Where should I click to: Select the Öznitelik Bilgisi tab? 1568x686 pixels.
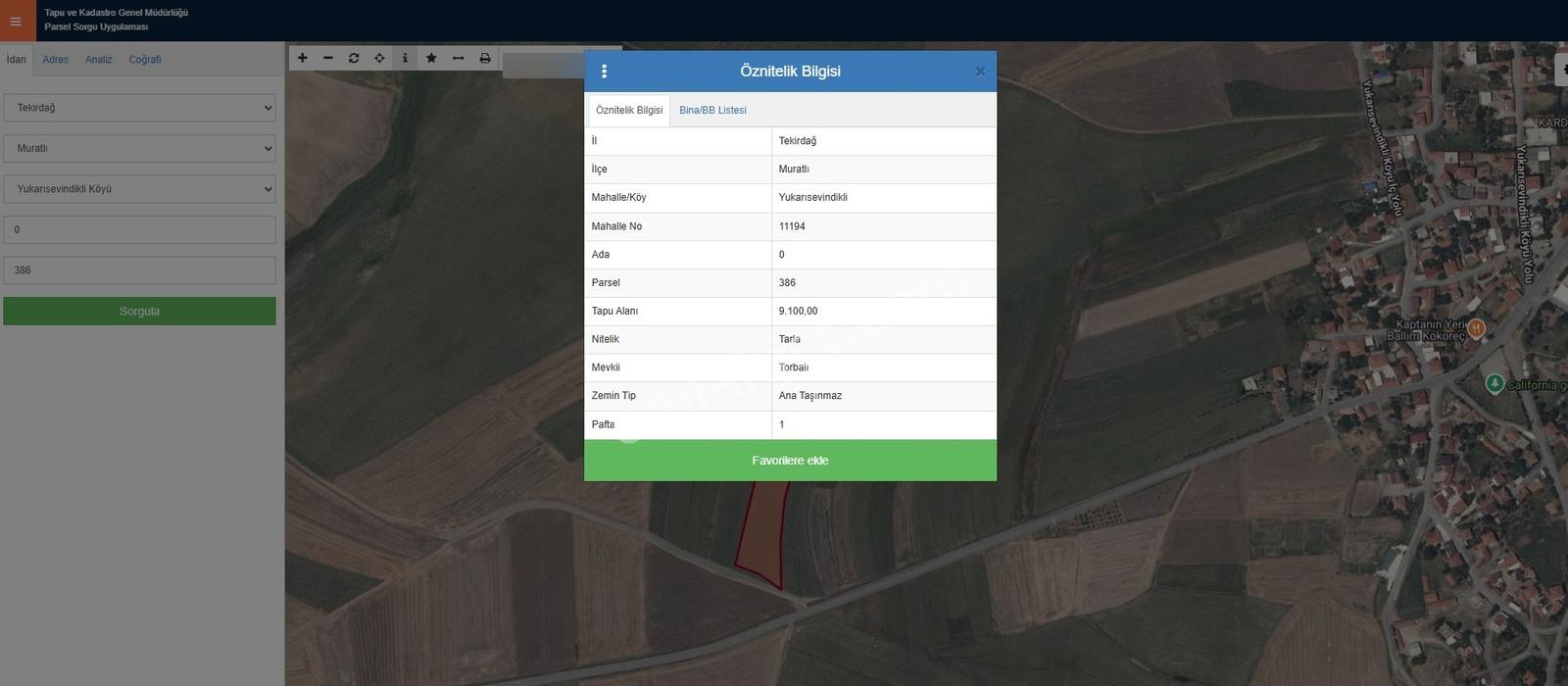[x=629, y=111]
